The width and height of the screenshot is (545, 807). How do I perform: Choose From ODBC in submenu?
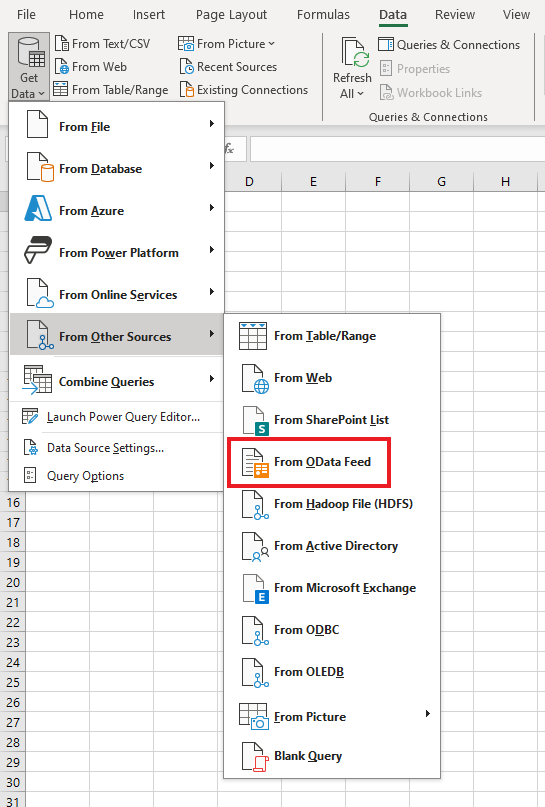click(332, 630)
